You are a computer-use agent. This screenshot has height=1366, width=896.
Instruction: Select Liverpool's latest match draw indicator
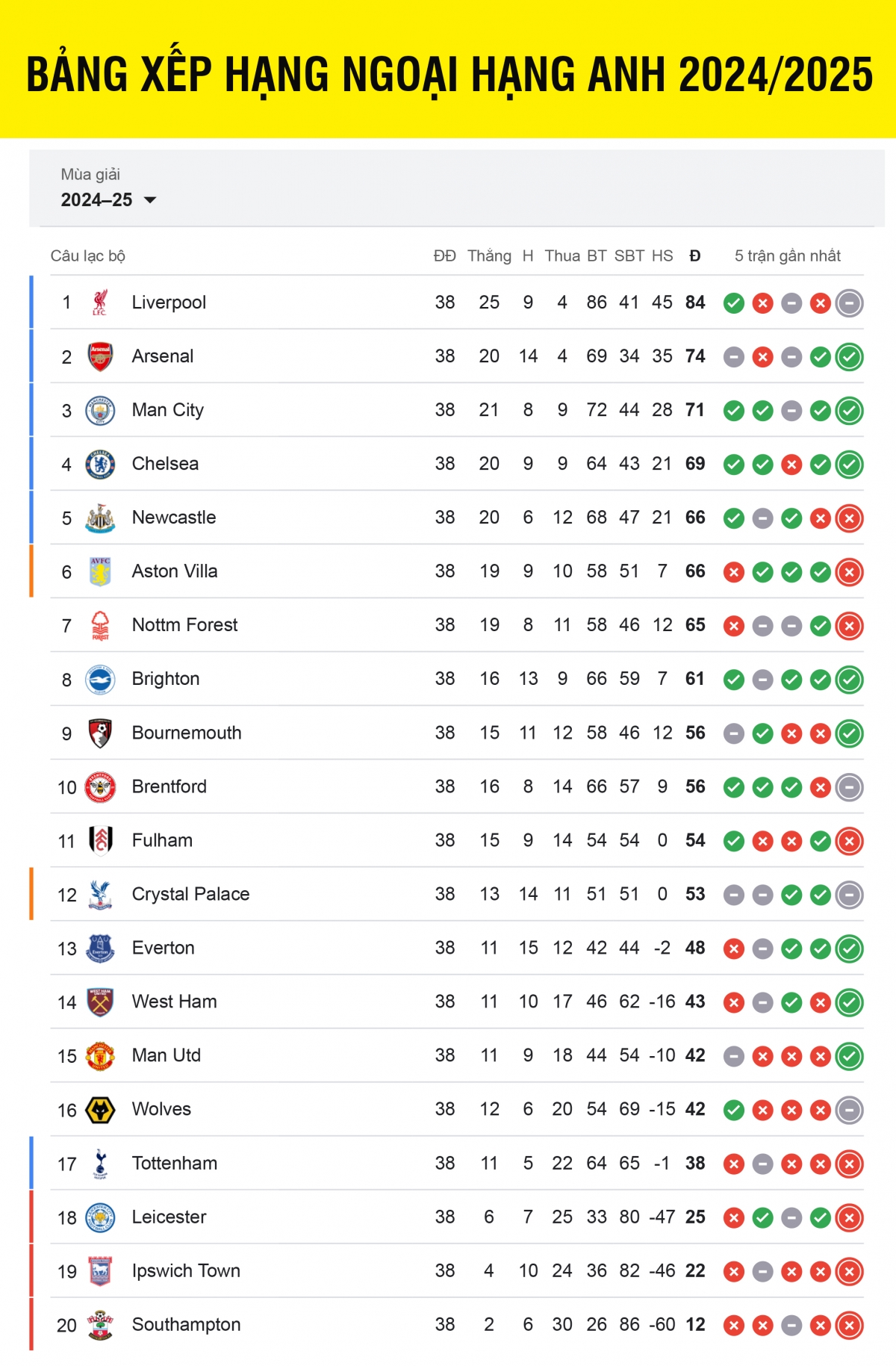click(849, 303)
